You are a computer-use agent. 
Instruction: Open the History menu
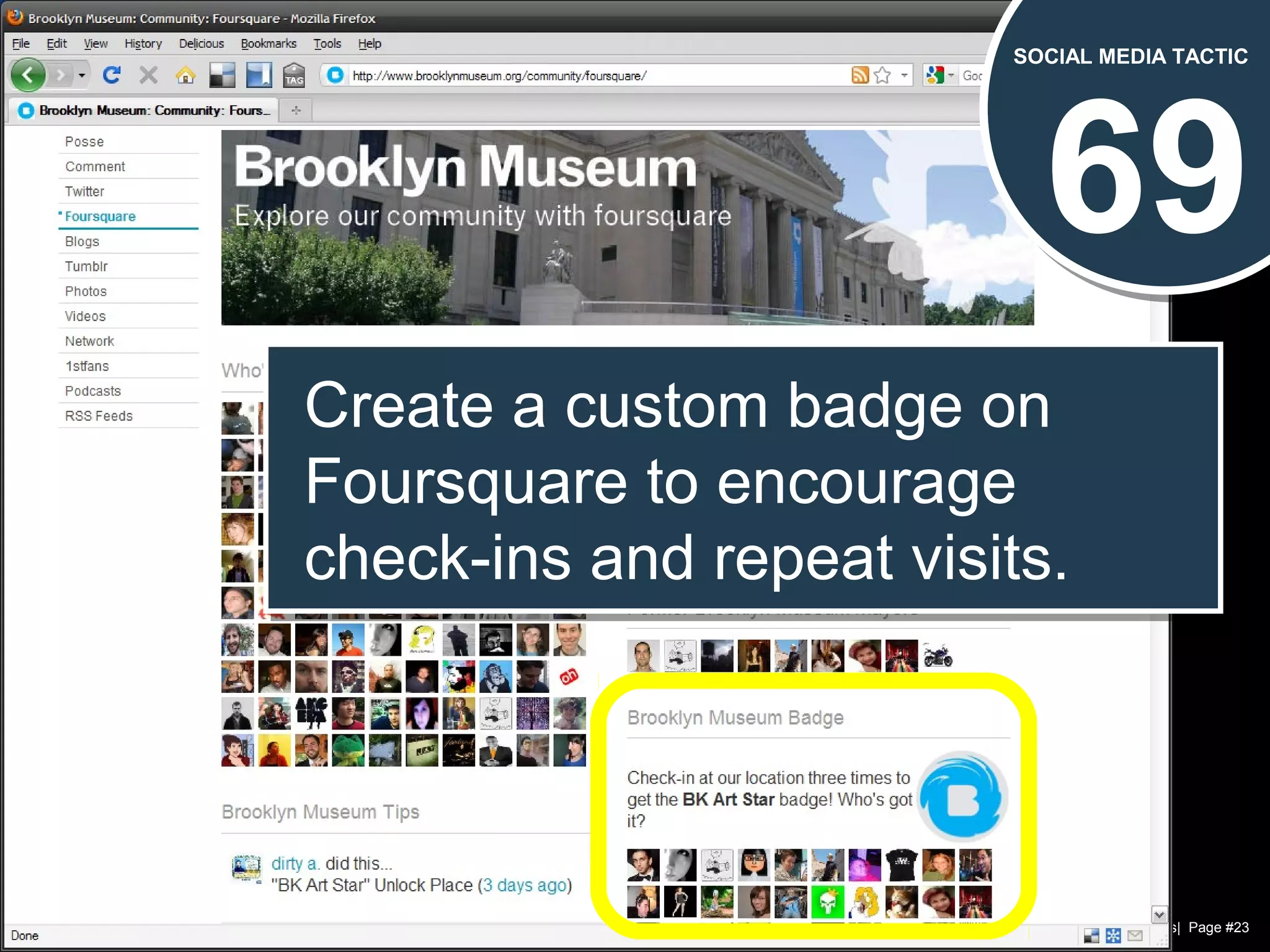point(143,43)
